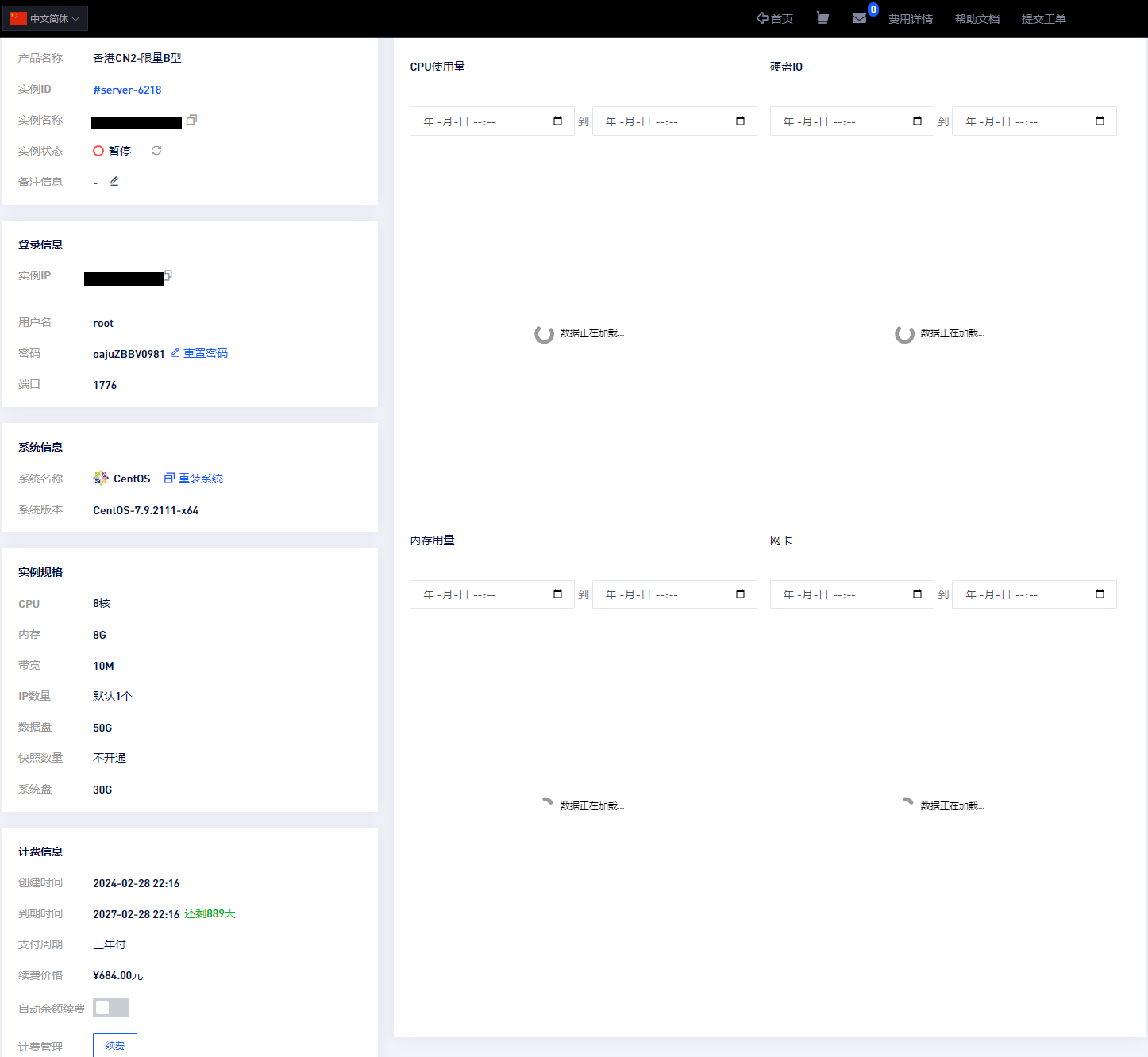
Task: Copy the instance name with copy icon
Action: tap(191, 120)
